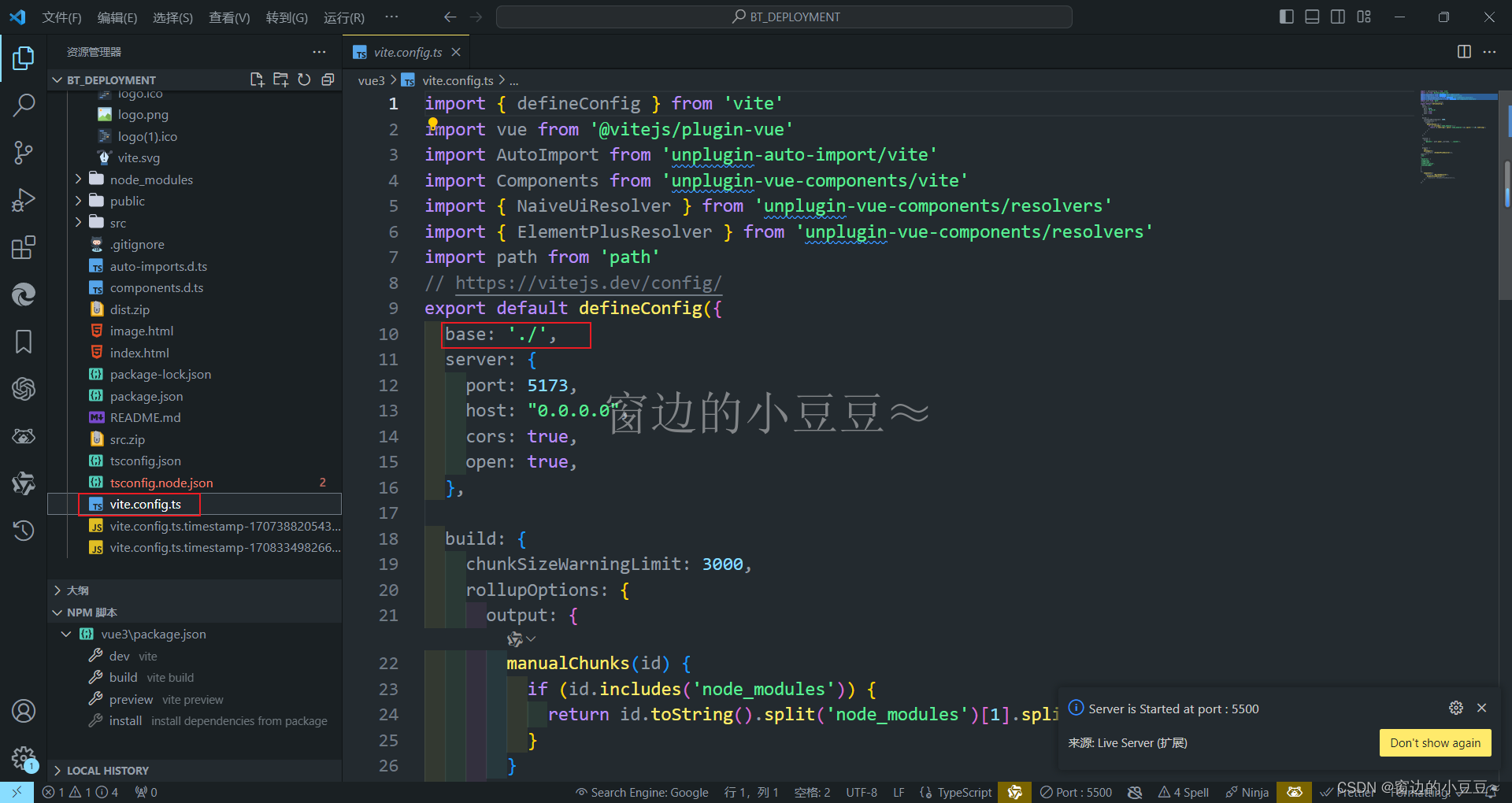The width and height of the screenshot is (1512, 803).
Task: Go back with navigation arrow
Action: coord(450,17)
